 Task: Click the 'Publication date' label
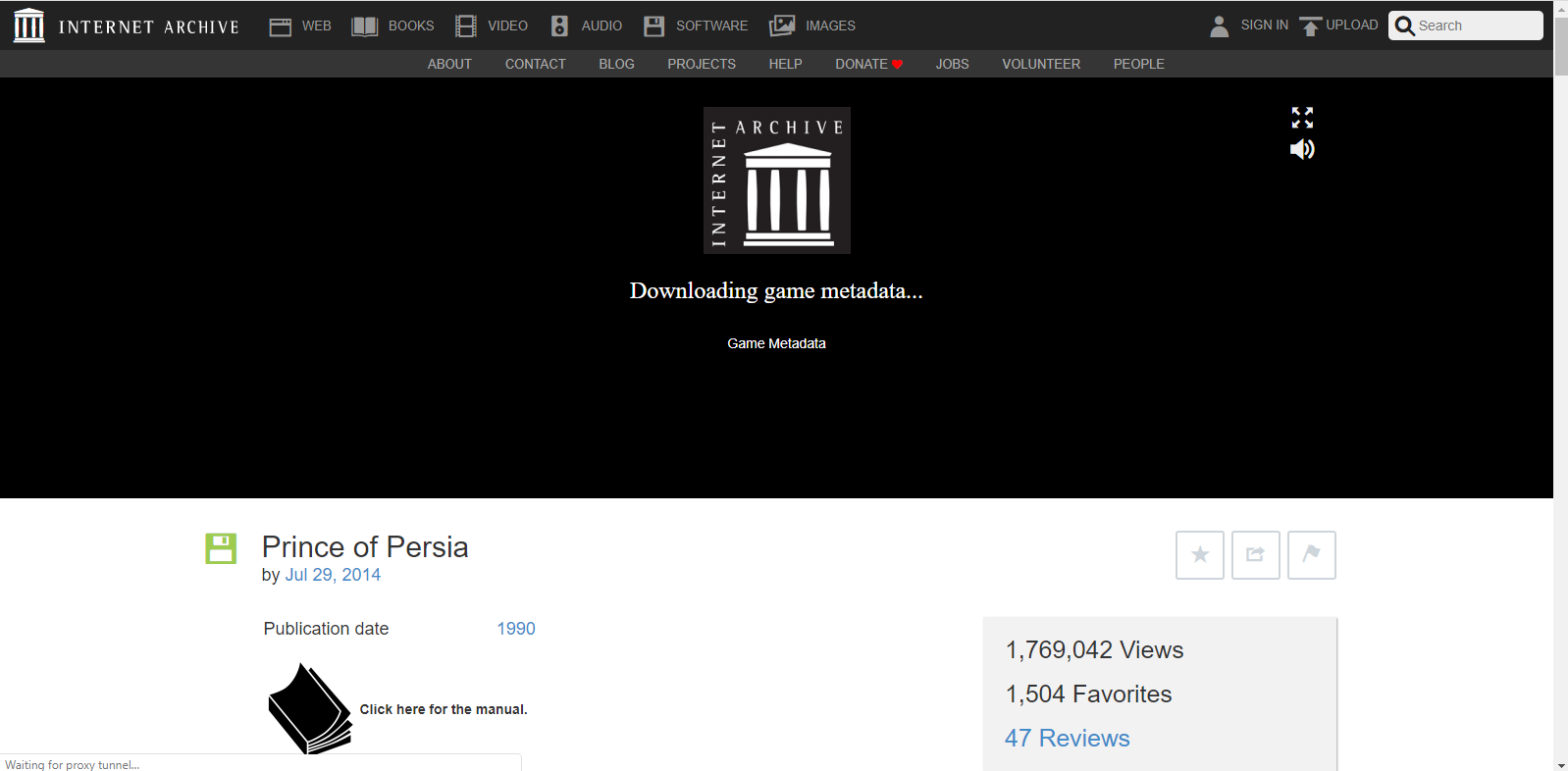pyautogui.click(x=326, y=629)
